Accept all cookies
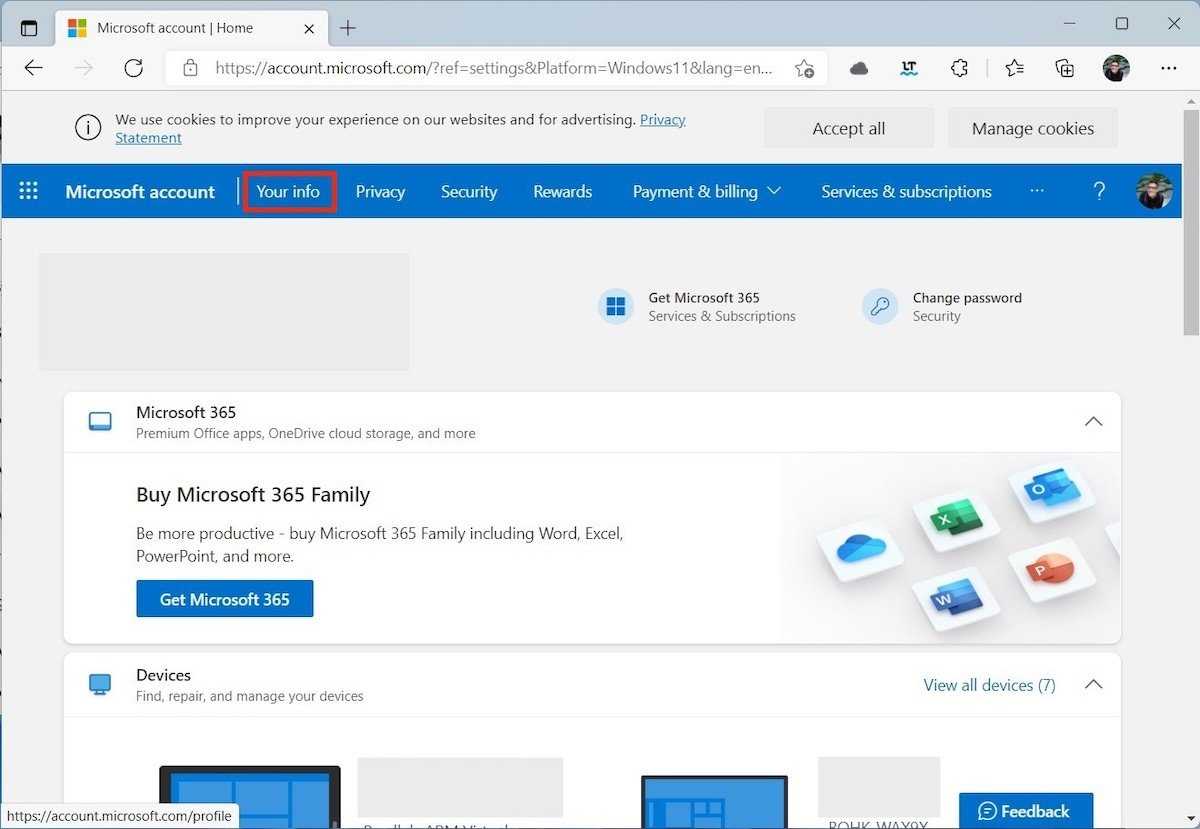This screenshot has width=1200, height=829. 848,128
